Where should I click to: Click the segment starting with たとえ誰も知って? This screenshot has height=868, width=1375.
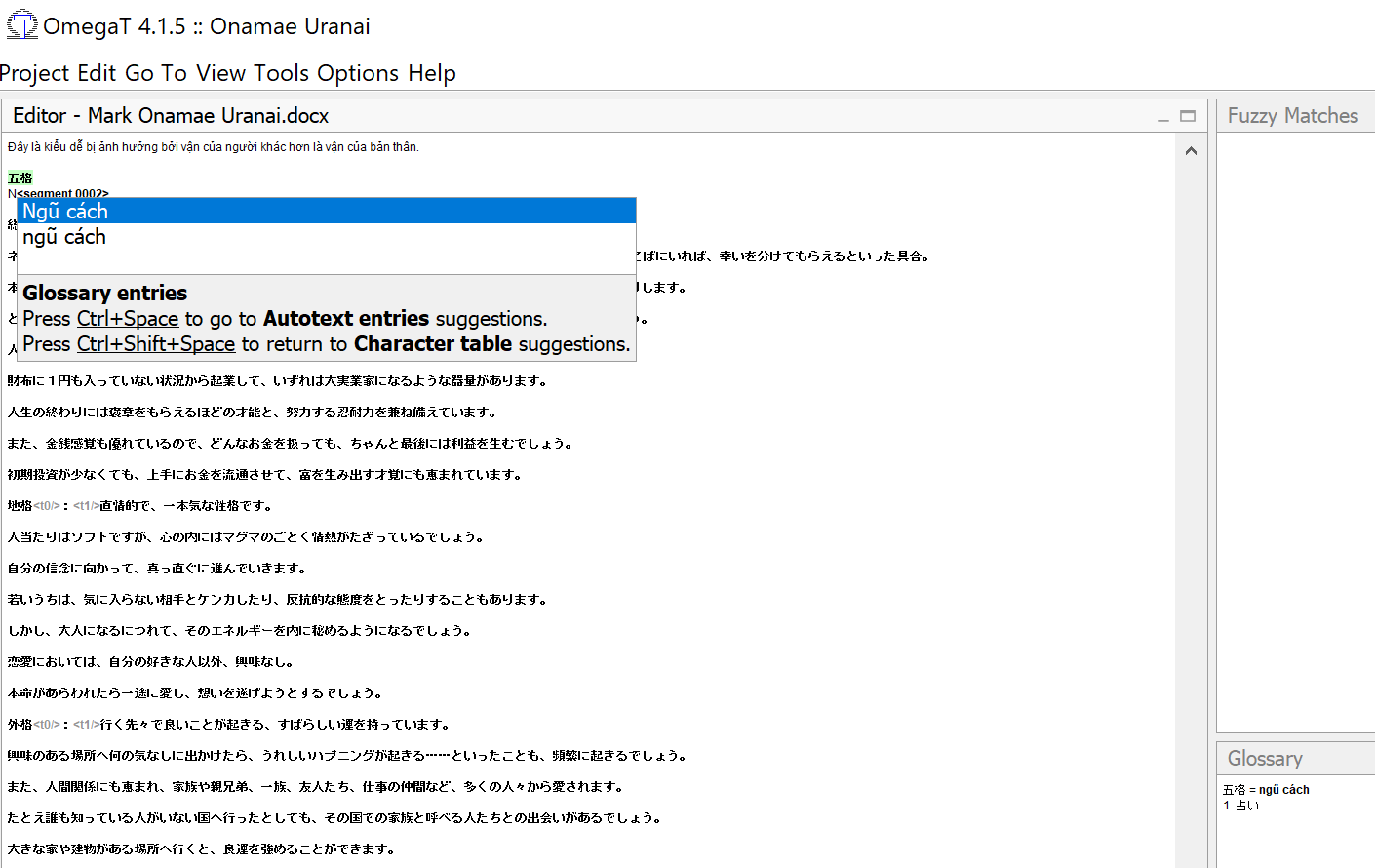pos(334,818)
